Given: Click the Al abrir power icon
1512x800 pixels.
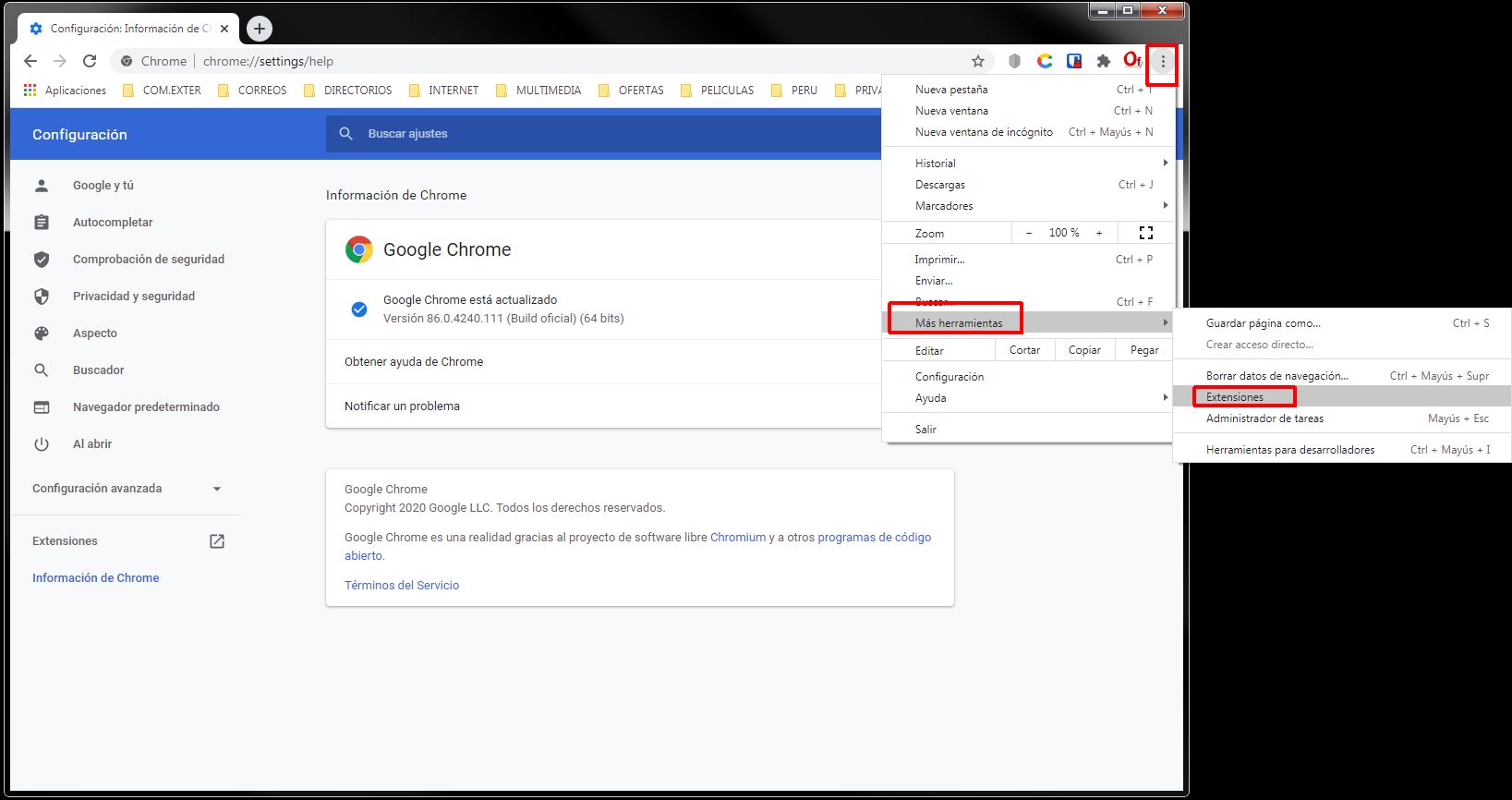Looking at the screenshot, I should pos(42,444).
